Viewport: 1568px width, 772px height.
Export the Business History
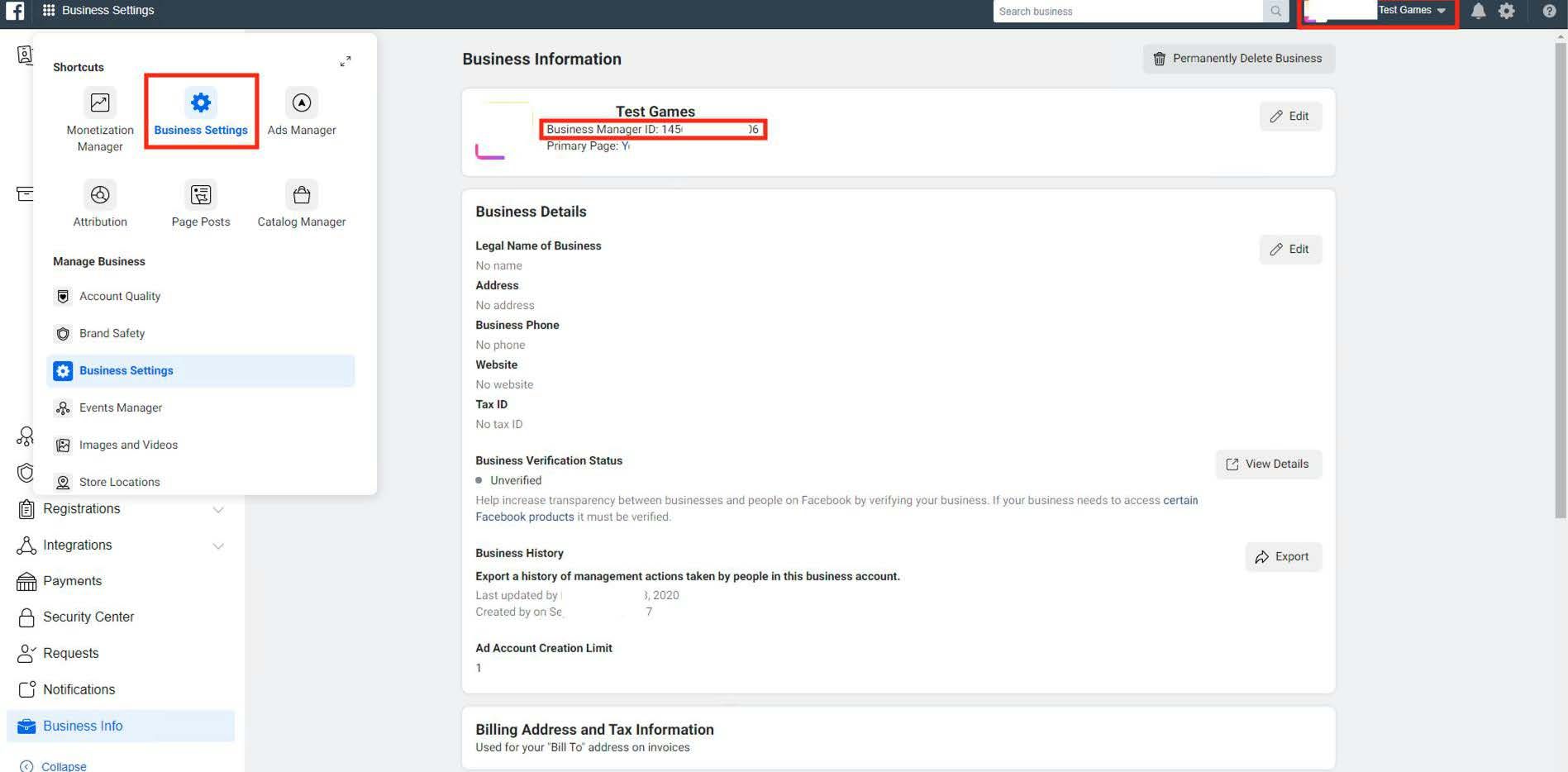pyautogui.click(x=1282, y=556)
